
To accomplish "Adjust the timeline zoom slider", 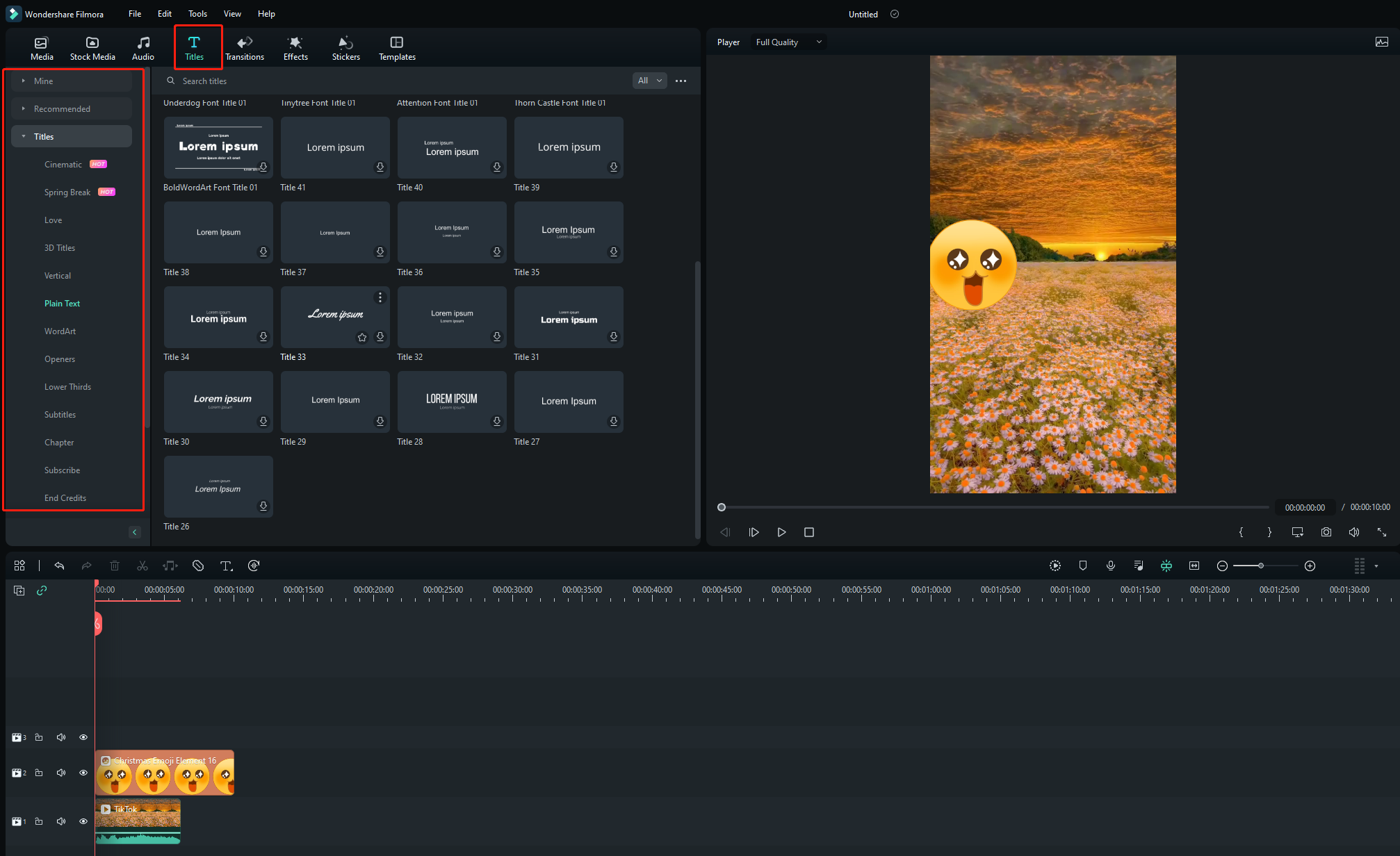I will tap(1260, 566).
